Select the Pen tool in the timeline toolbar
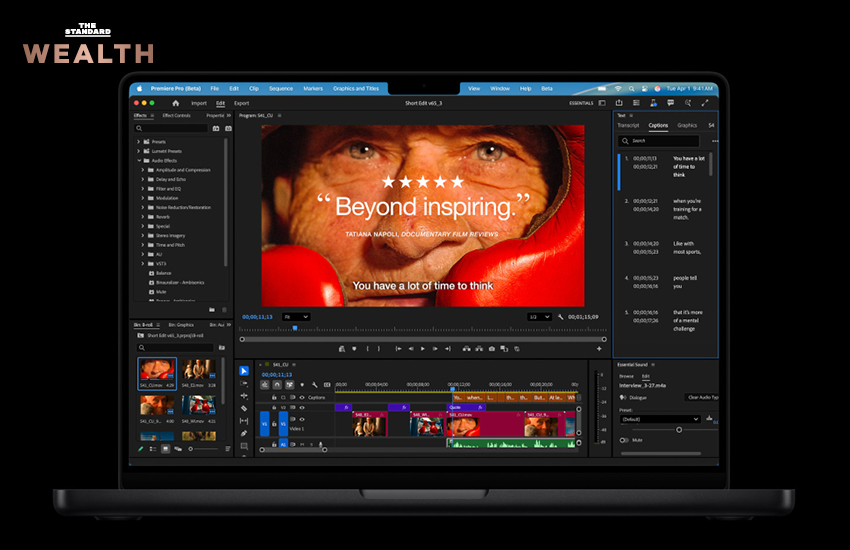 click(x=244, y=433)
